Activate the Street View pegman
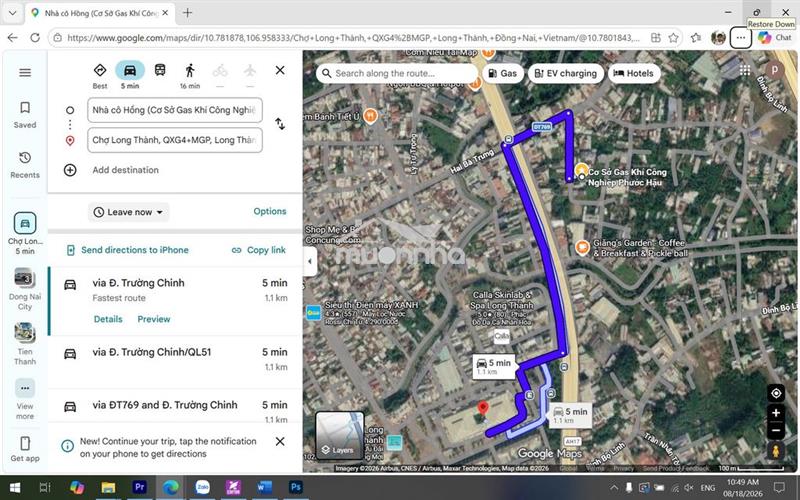The width and height of the screenshot is (800, 500). (776, 451)
